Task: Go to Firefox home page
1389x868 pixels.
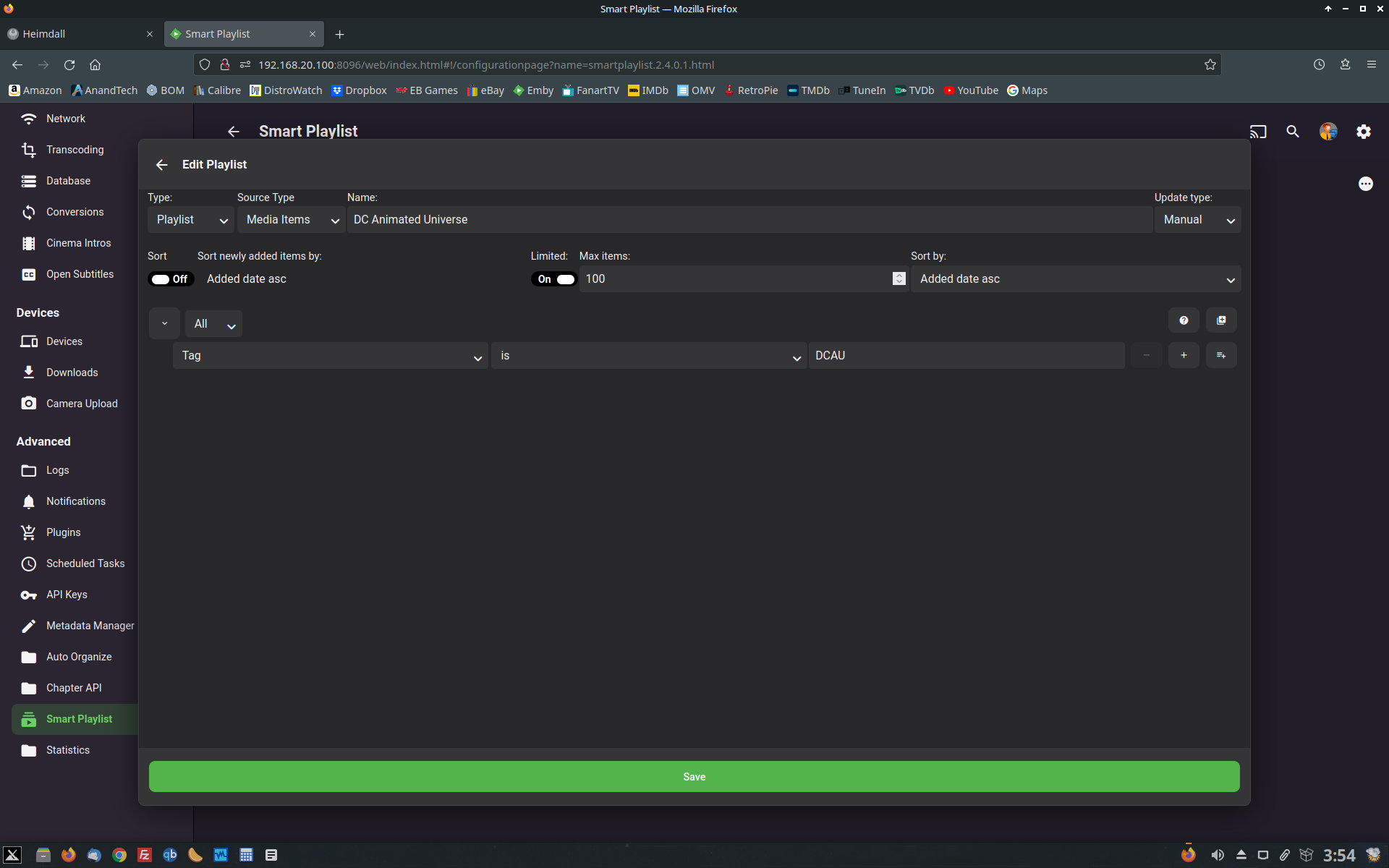Action: coord(95,64)
